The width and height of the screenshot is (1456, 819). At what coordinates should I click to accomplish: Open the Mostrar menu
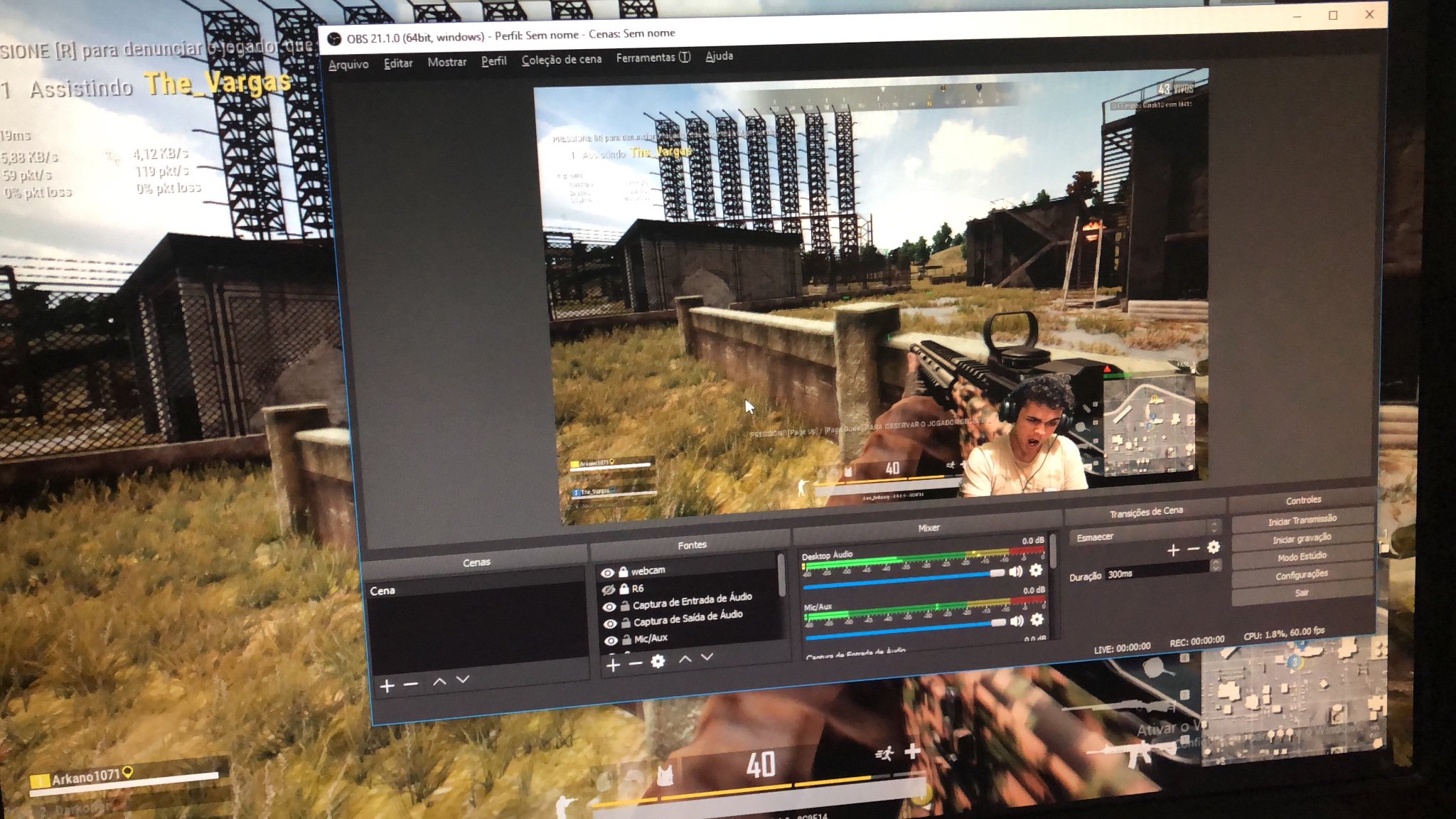(x=447, y=62)
